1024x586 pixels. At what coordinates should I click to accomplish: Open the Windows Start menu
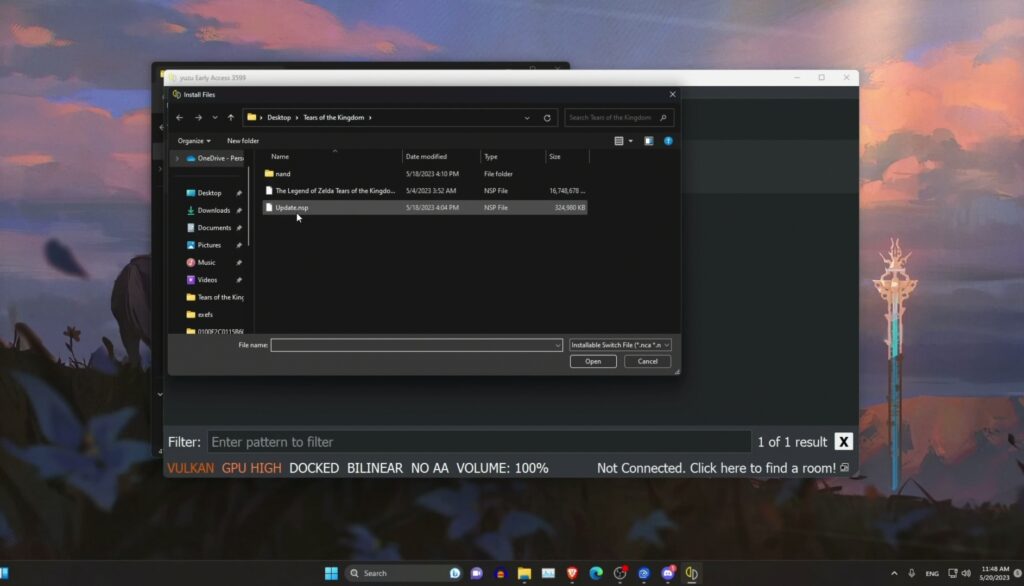tap(331, 573)
